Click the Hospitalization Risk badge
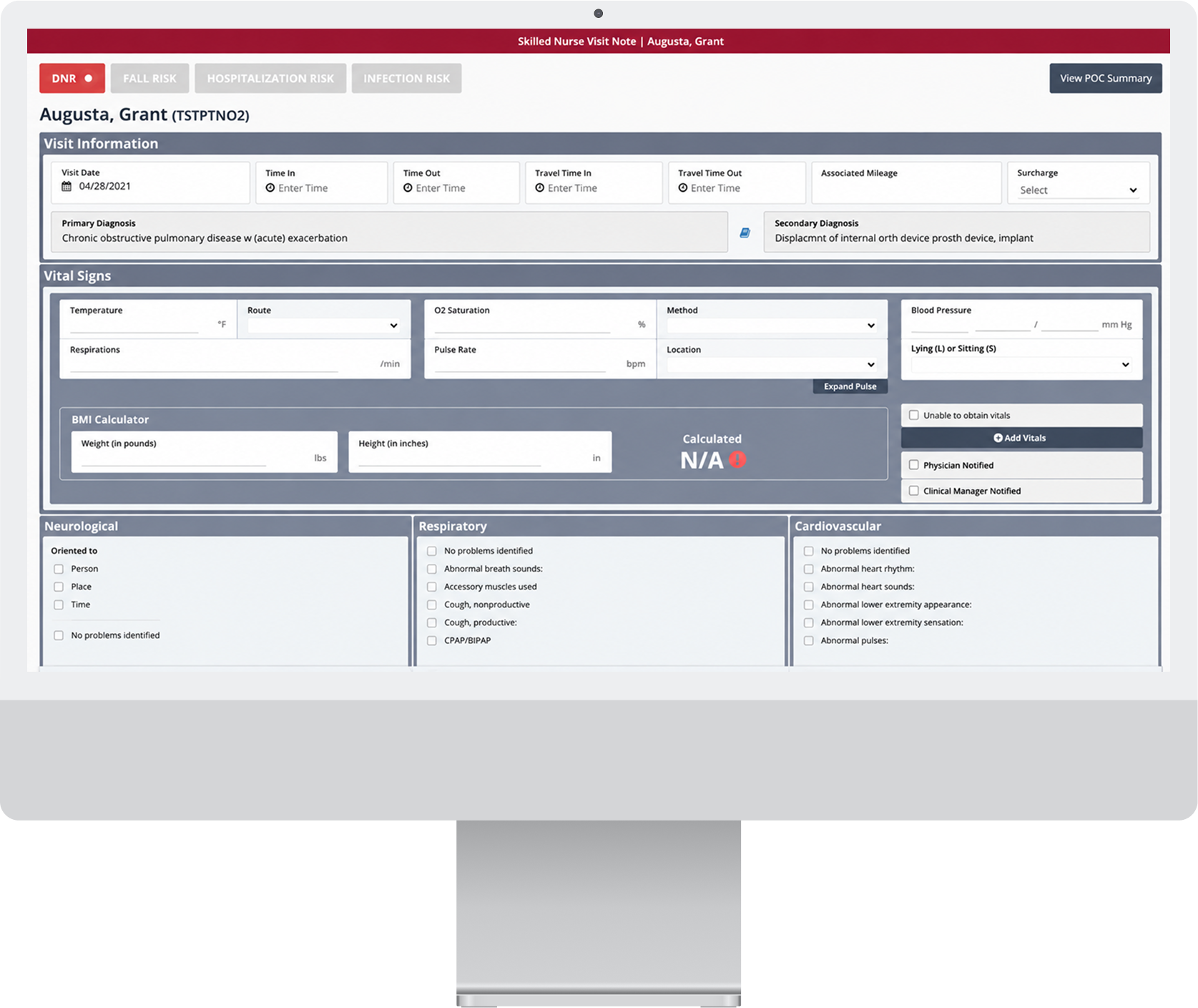1198x1008 pixels. (270, 78)
